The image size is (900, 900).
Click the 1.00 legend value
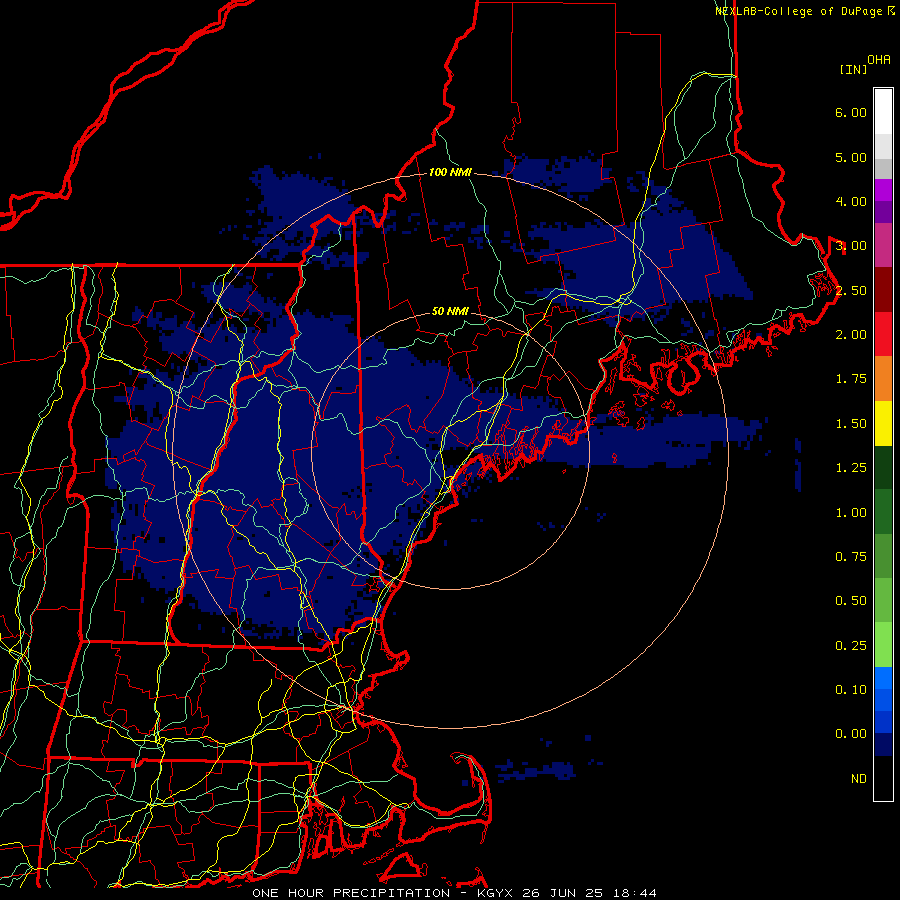(851, 513)
